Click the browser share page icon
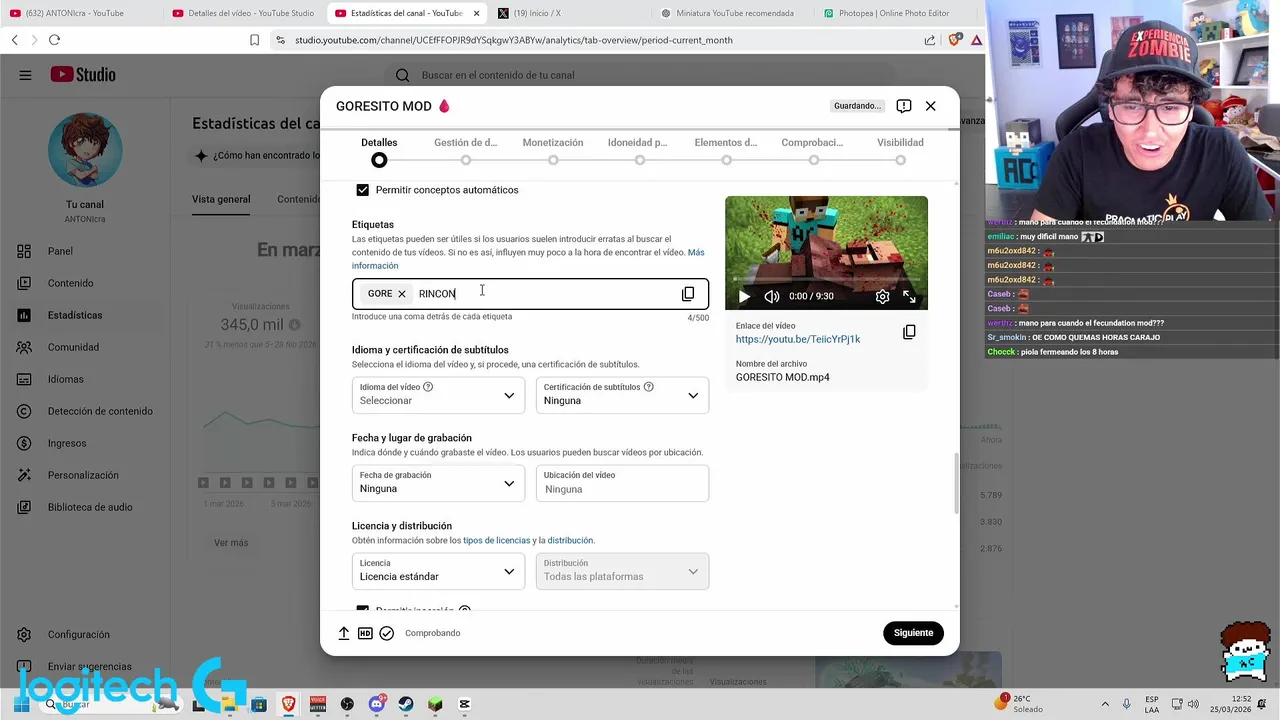Viewport: 1280px width, 720px height. click(x=930, y=40)
